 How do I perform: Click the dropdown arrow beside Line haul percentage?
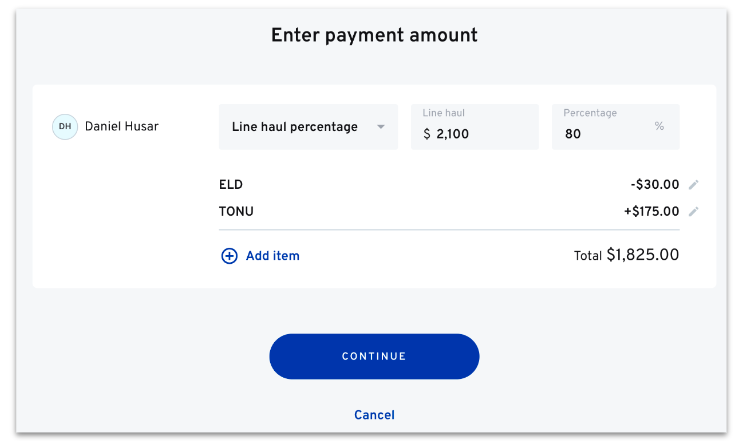[x=380, y=127]
